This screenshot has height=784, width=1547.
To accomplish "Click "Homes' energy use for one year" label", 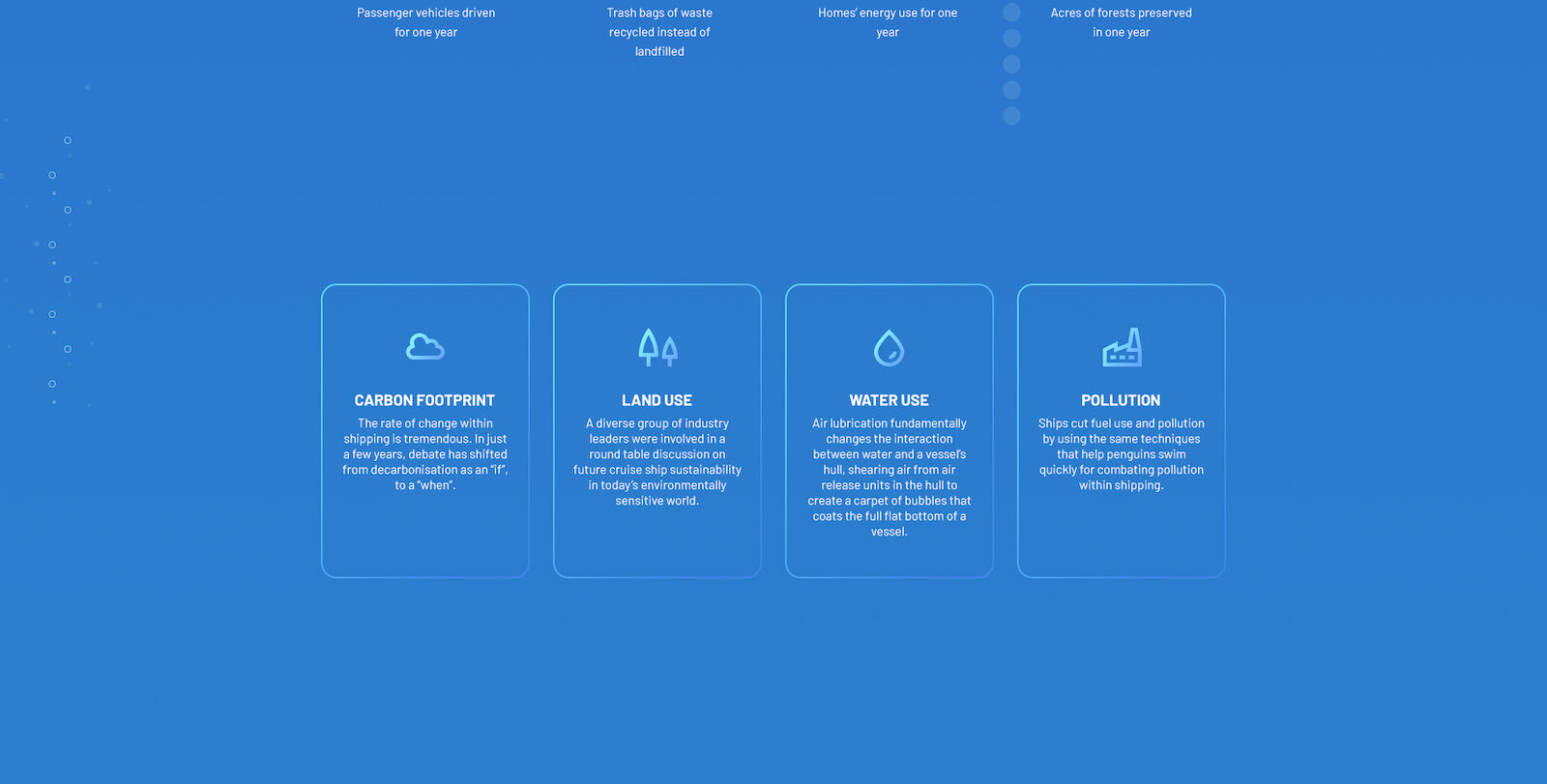I will pos(888,22).
